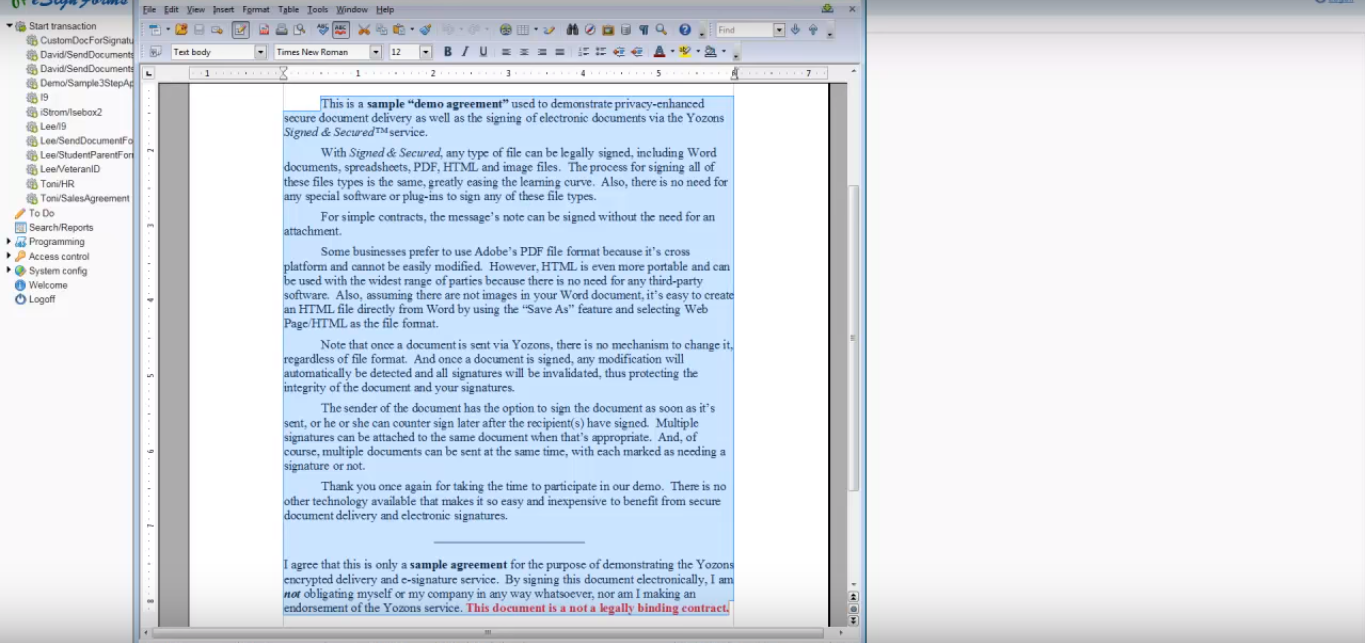Viewport: 1365px width, 643px height.
Task: Insert a hyperlink with globe icon
Action: [x=505, y=30]
